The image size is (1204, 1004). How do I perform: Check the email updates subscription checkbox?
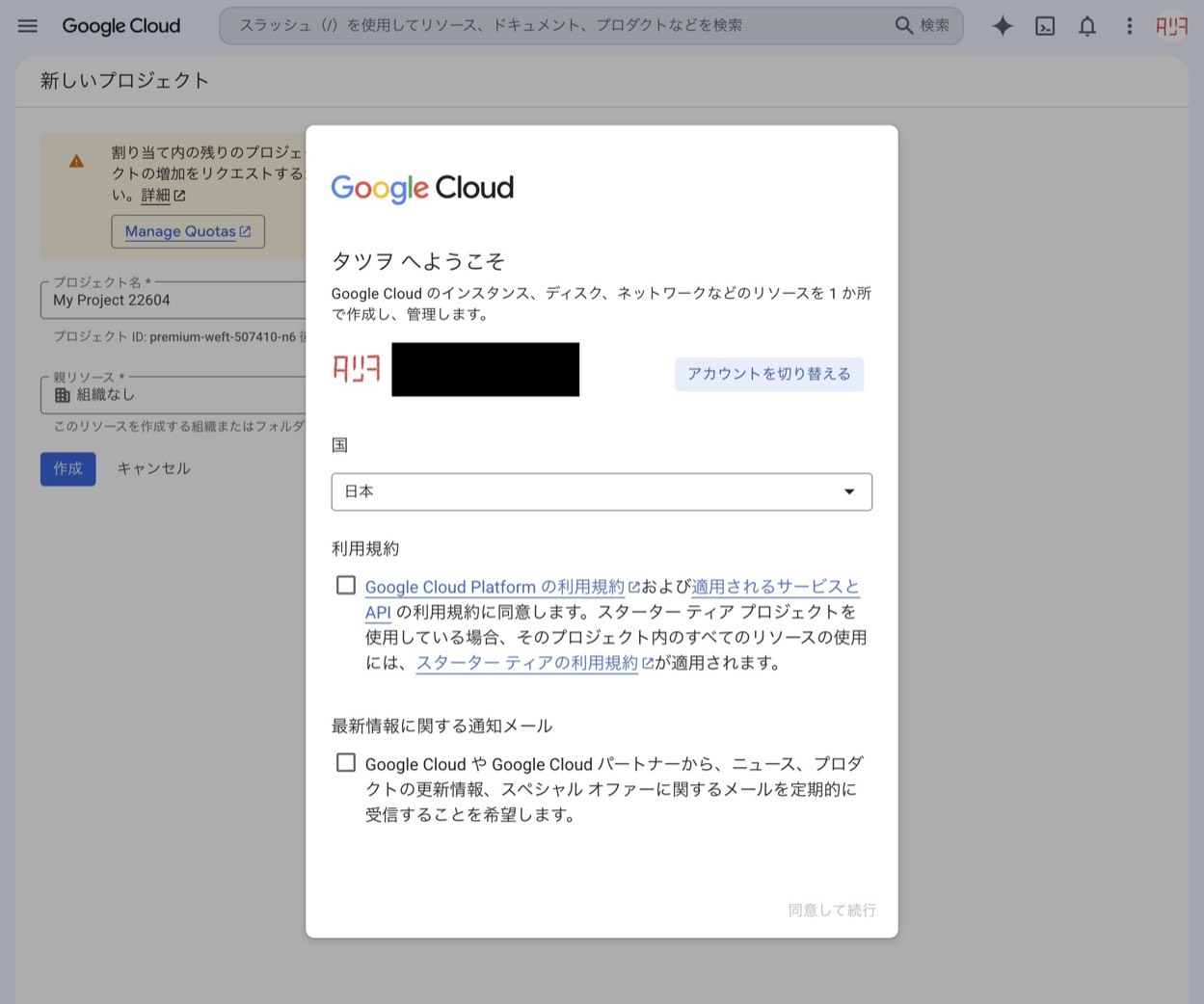(x=346, y=762)
